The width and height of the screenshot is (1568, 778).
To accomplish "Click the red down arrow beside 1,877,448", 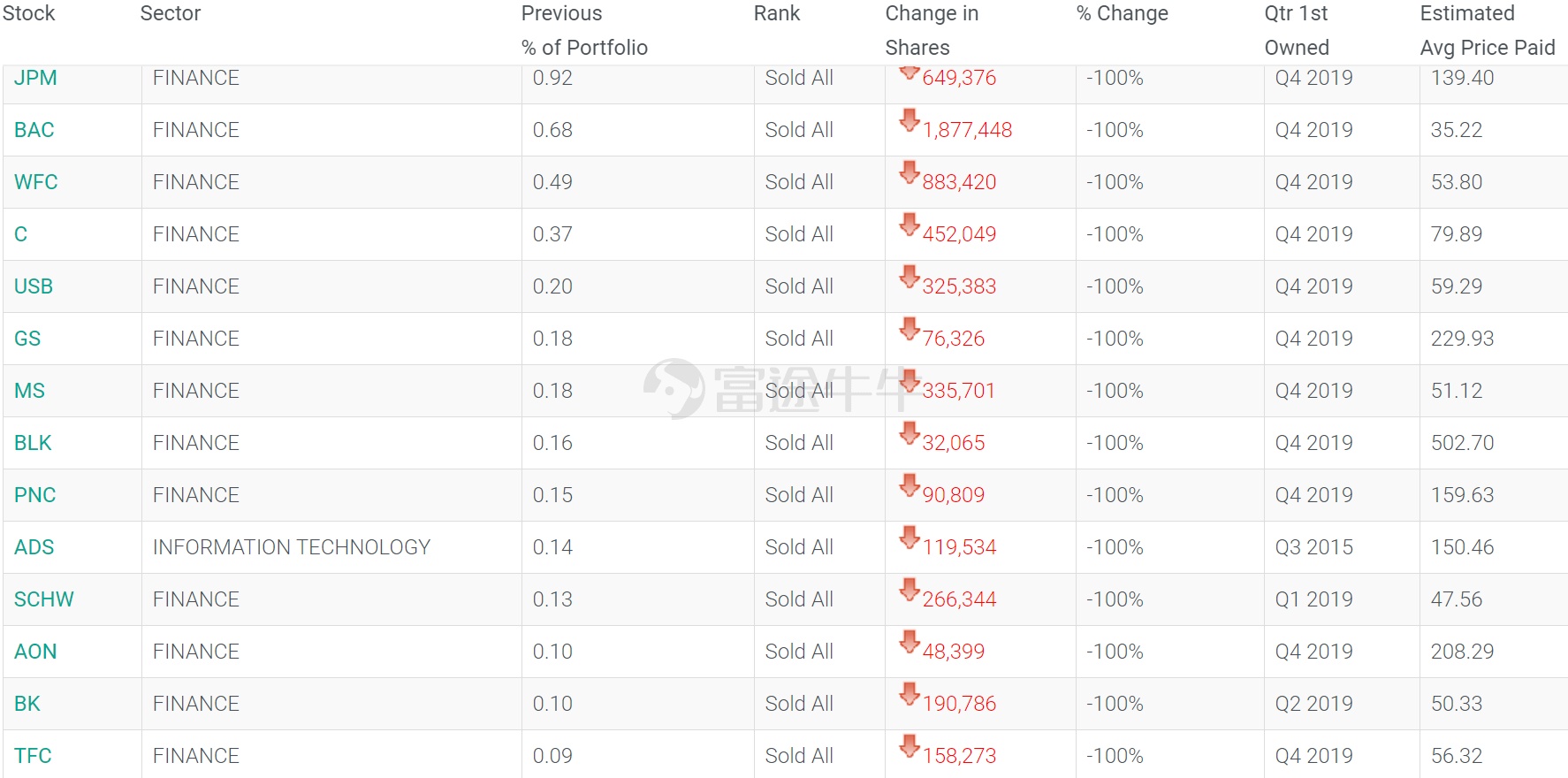I will (910, 120).
